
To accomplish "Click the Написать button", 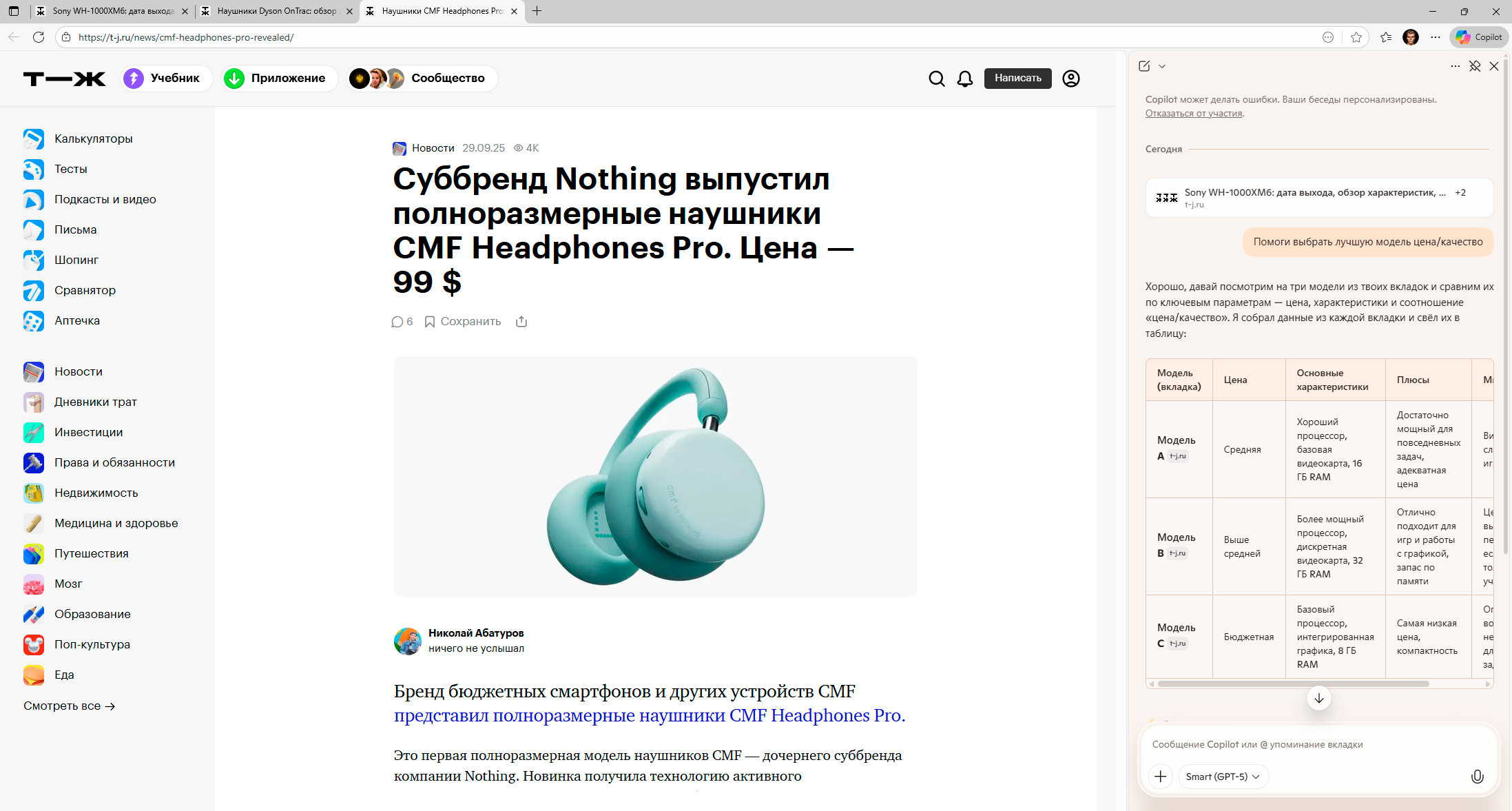I will (x=1017, y=79).
